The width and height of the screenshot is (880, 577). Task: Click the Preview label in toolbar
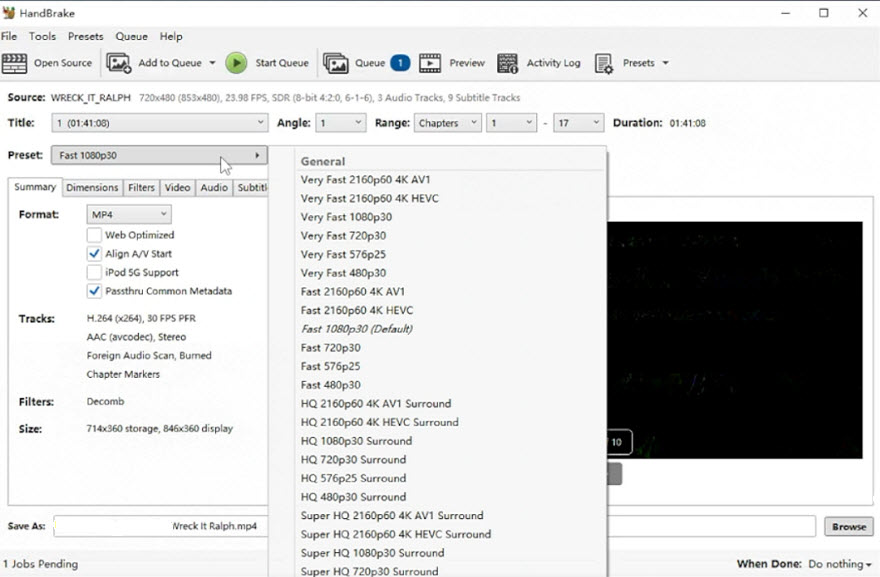point(467,63)
